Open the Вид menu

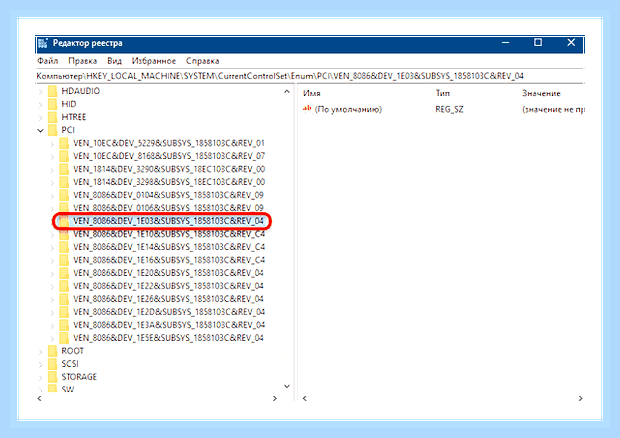114,61
